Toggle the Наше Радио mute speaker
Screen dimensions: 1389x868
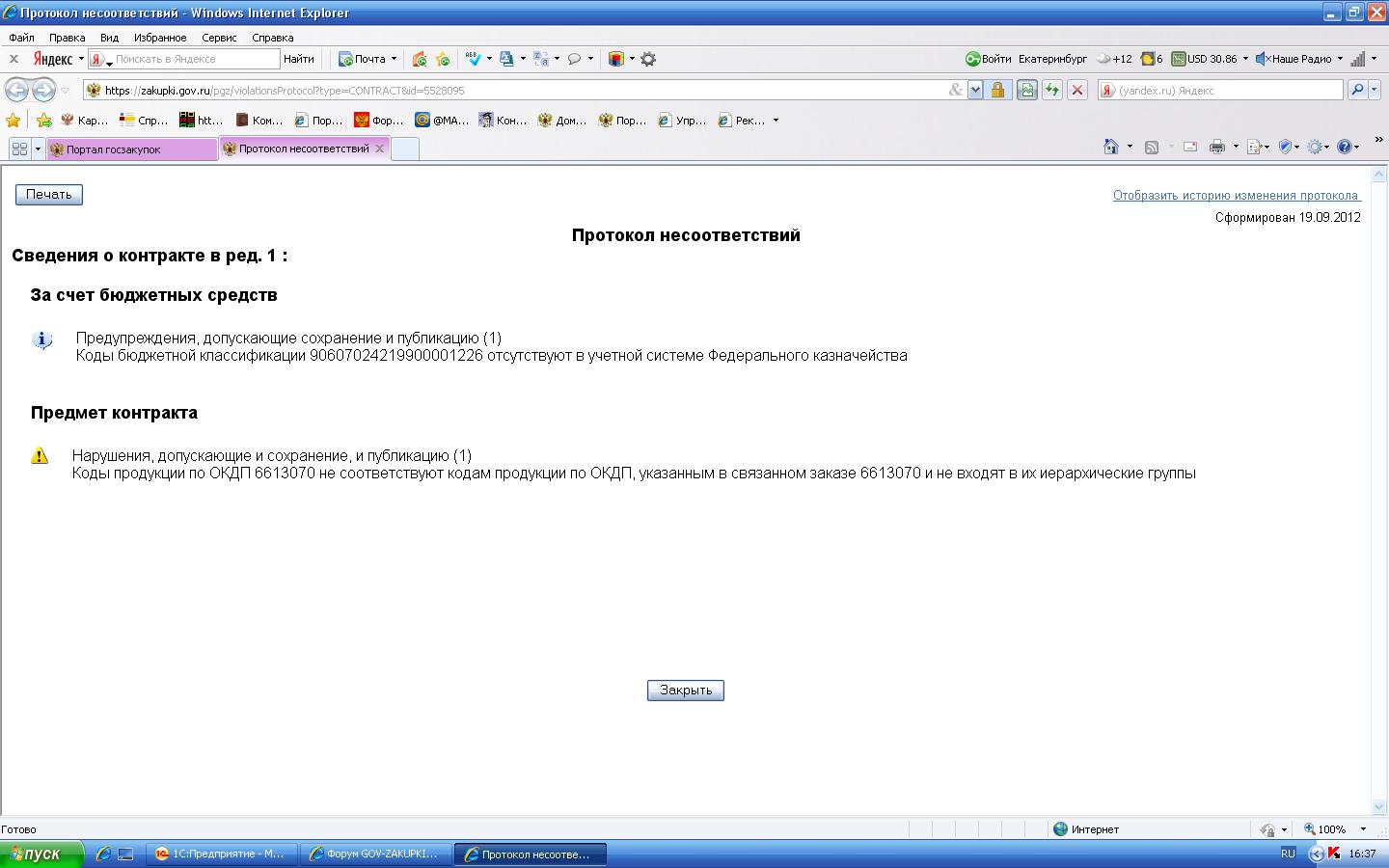(x=1262, y=59)
